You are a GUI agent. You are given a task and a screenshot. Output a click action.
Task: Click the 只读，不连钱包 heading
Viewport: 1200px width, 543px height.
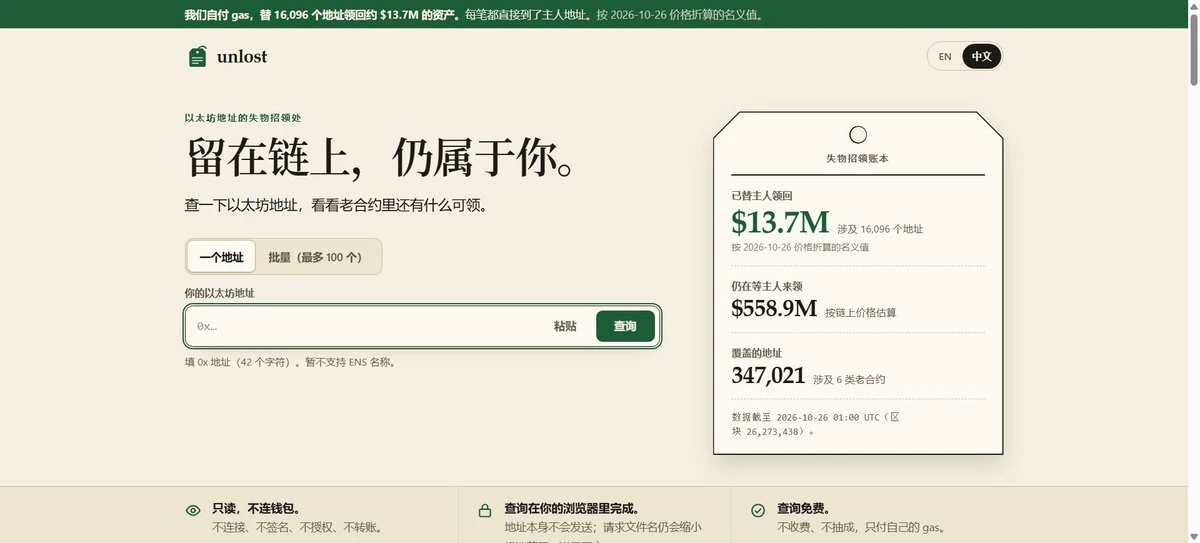click(x=256, y=509)
